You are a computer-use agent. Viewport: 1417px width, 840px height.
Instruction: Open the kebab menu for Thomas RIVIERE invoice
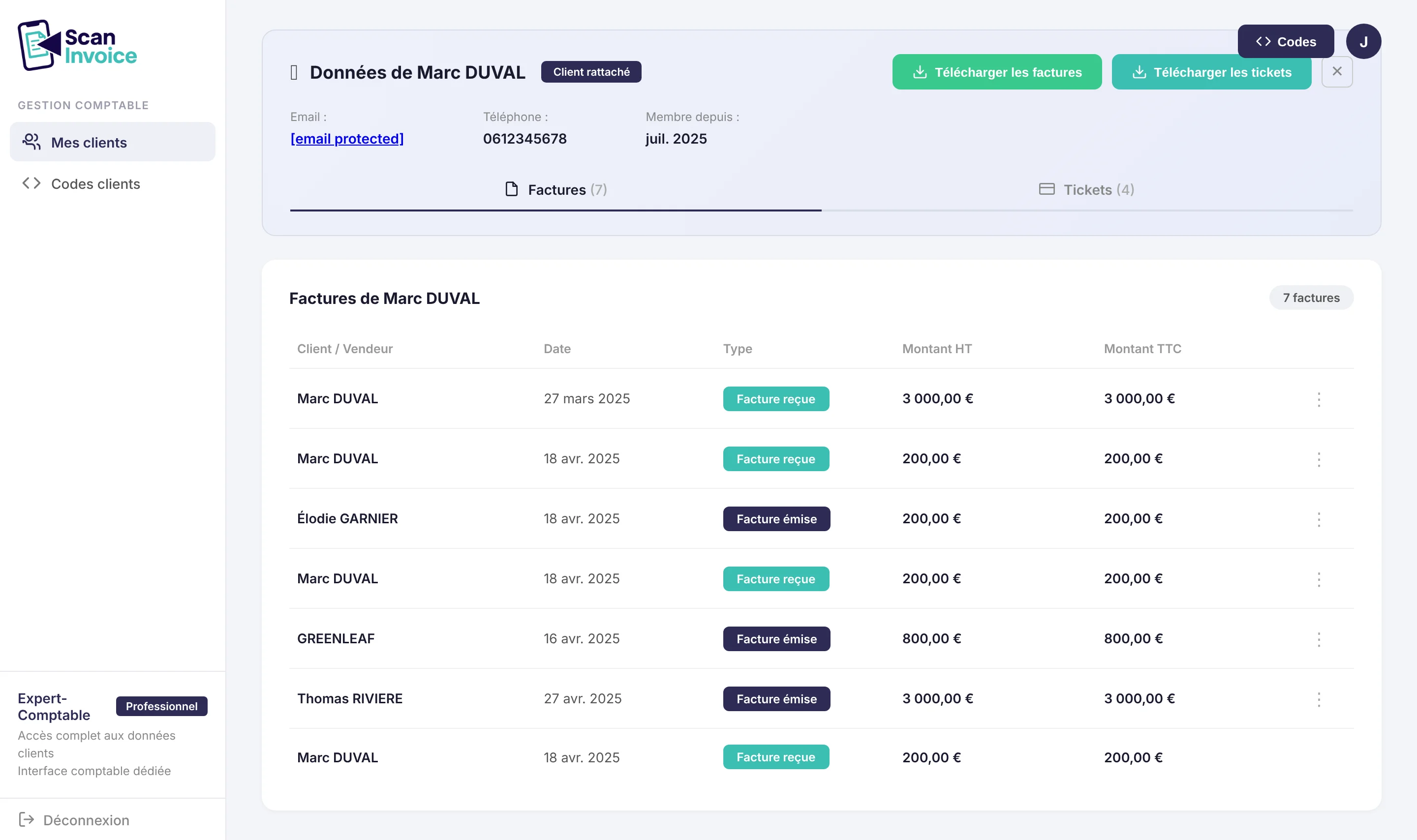(1319, 699)
